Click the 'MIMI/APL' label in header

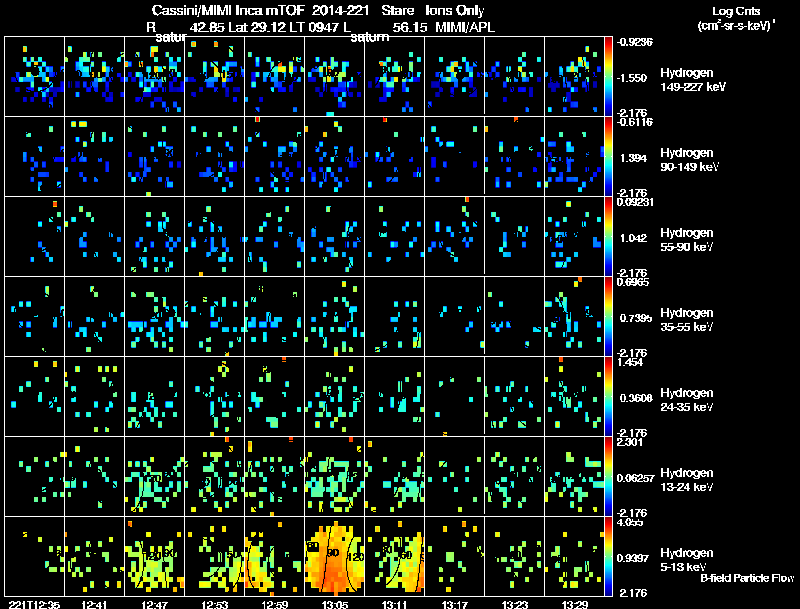click(465, 27)
